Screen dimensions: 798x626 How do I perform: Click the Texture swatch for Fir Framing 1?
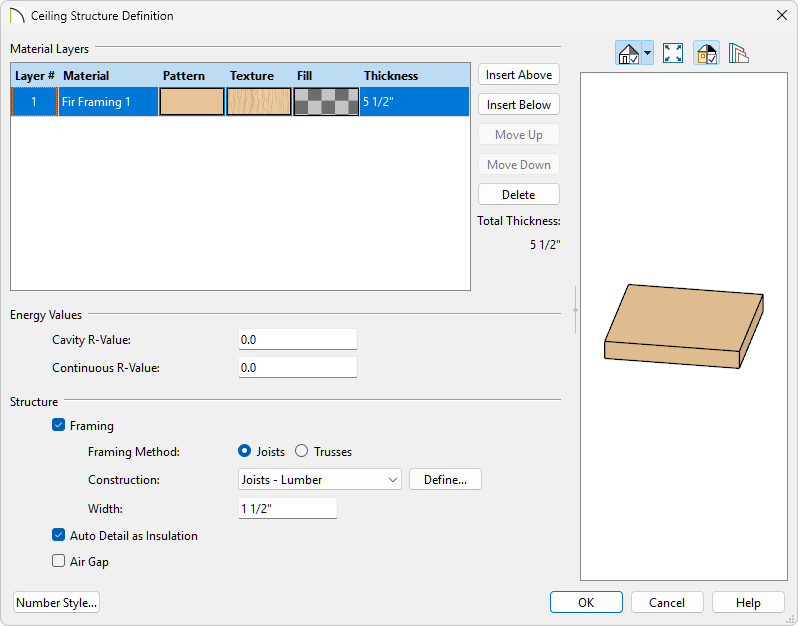click(x=259, y=102)
